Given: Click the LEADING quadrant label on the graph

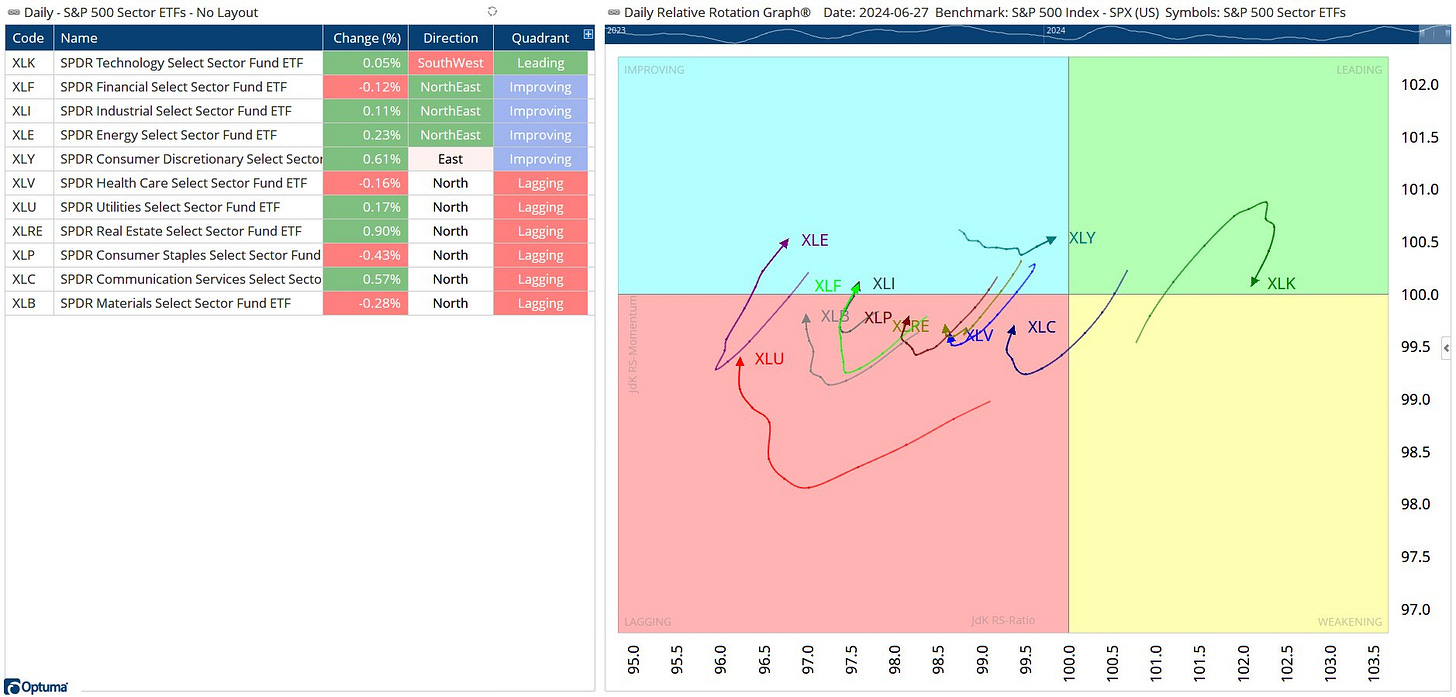Looking at the screenshot, I should 1359,70.
